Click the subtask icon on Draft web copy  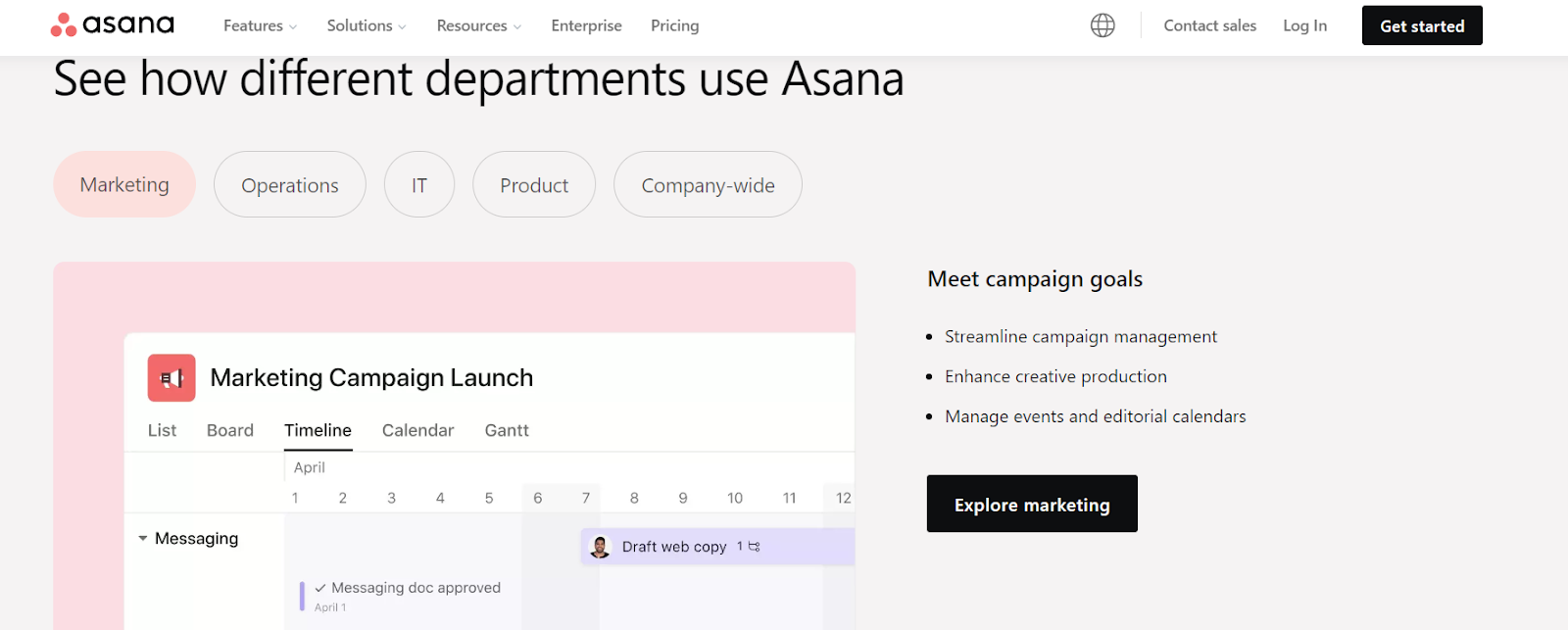tap(754, 547)
